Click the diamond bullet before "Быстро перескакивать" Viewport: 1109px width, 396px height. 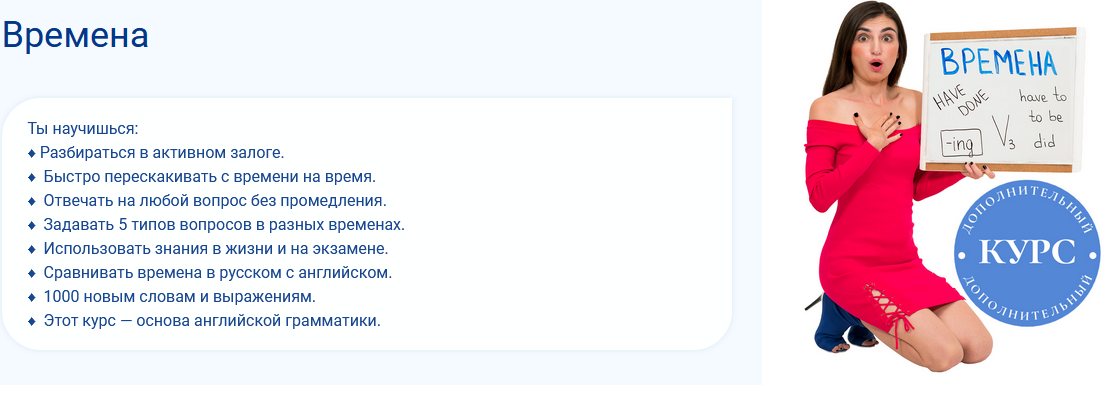pos(31,177)
